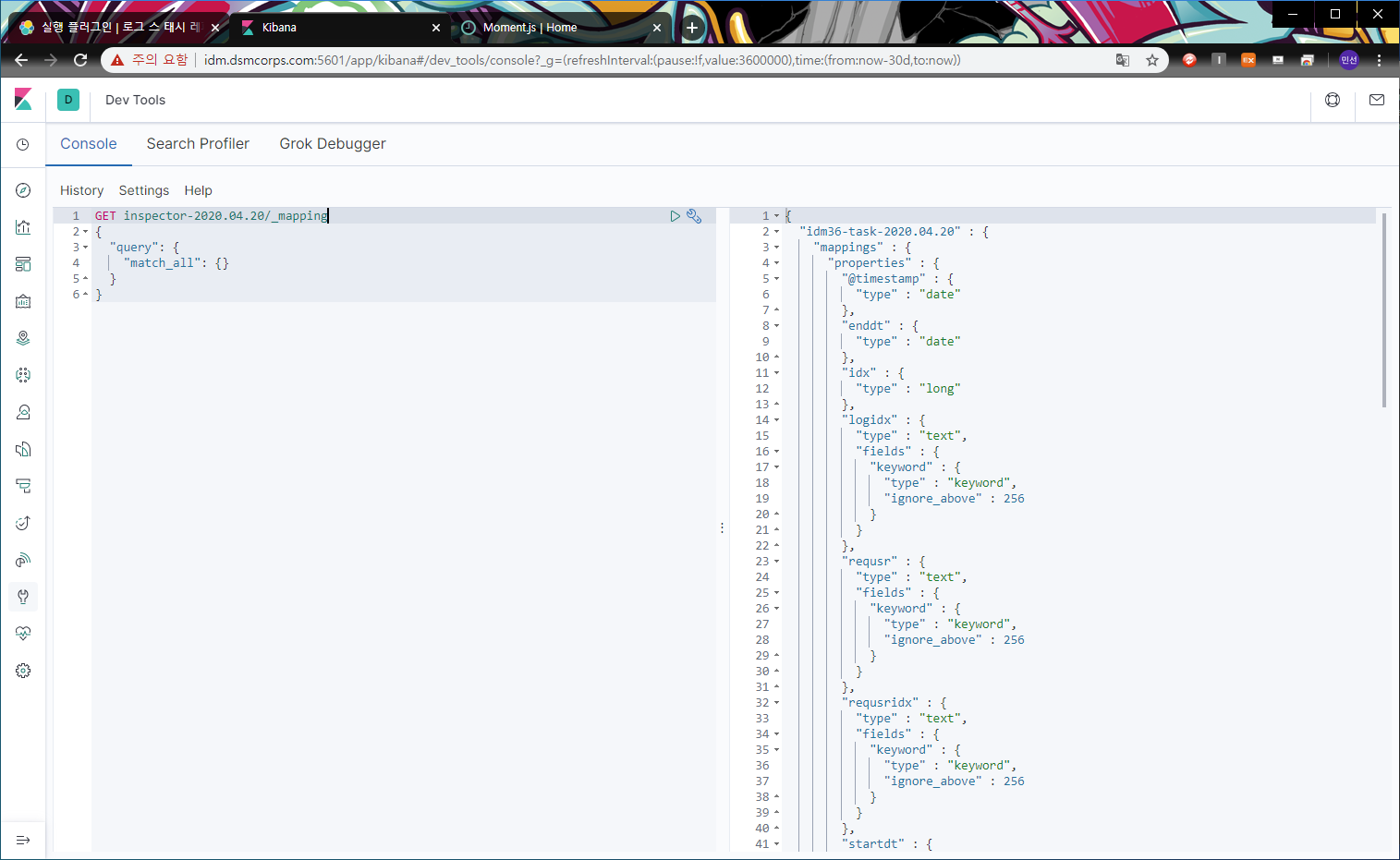The image size is (1400, 860).
Task: Collapse request body at line 2
Action: pos(86,232)
